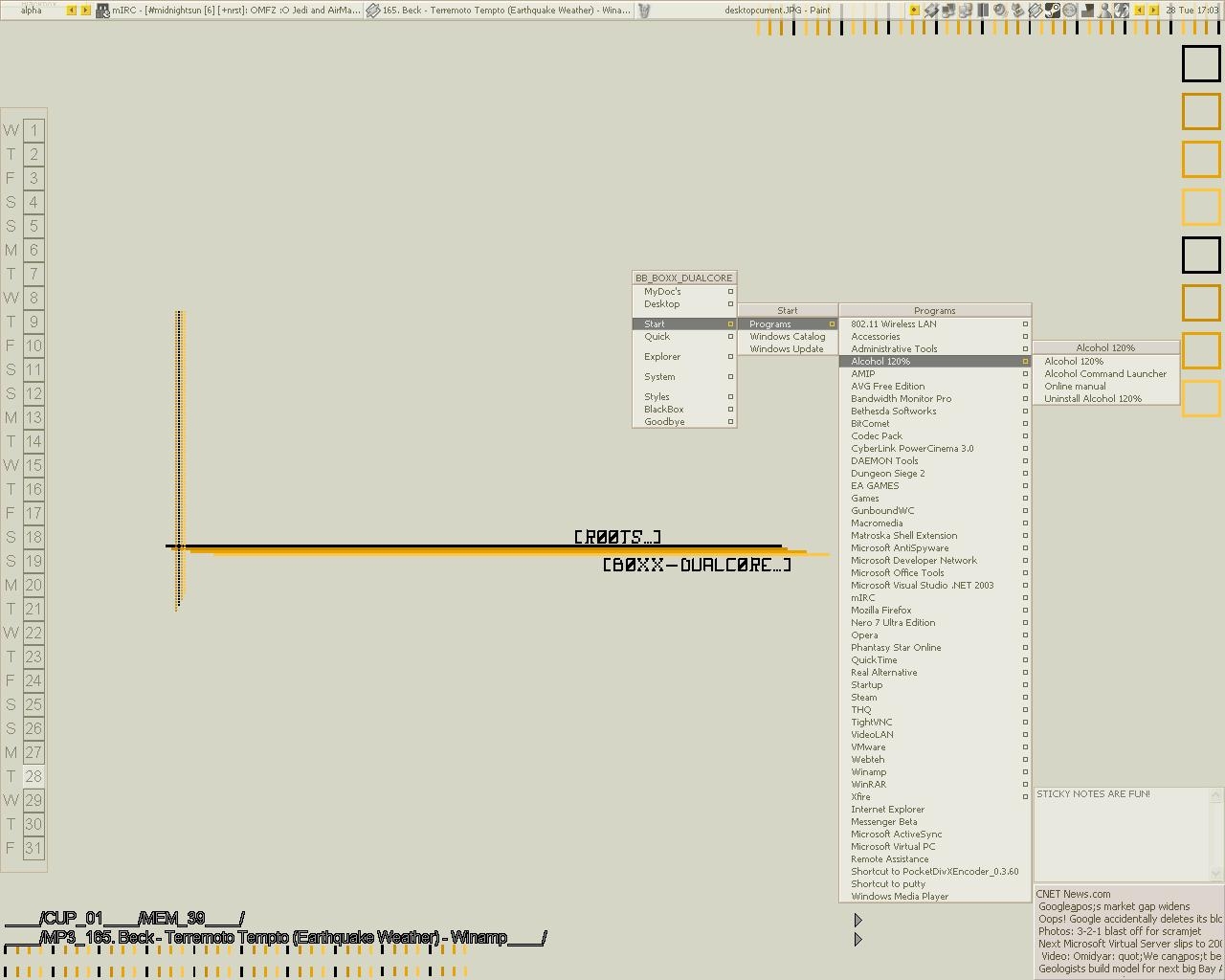Viewport: 1225px width, 980px height.
Task: Select day 15 in the vertical calendar
Action: click(33, 465)
